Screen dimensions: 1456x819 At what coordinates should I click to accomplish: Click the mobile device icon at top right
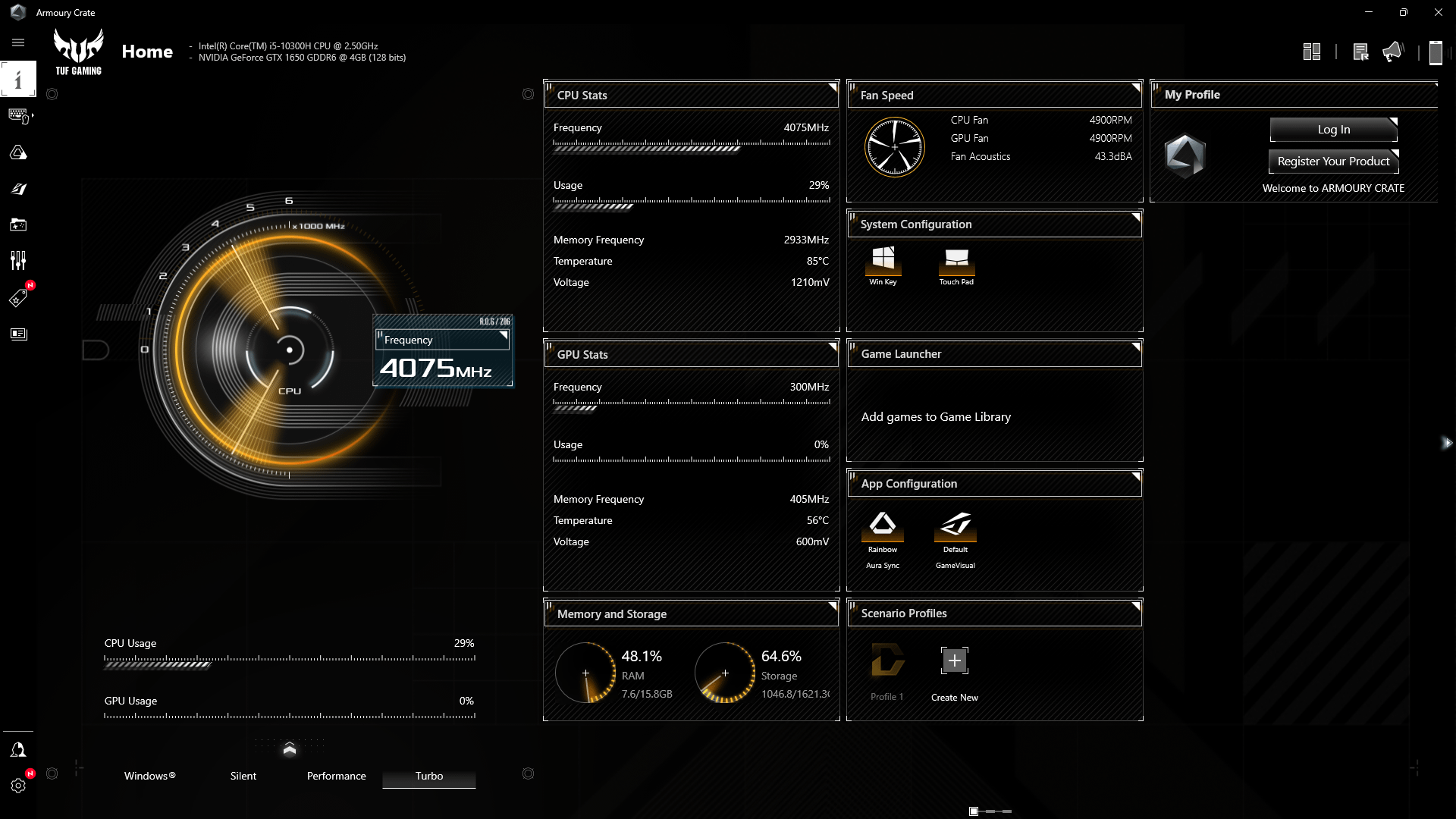(x=1435, y=52)
